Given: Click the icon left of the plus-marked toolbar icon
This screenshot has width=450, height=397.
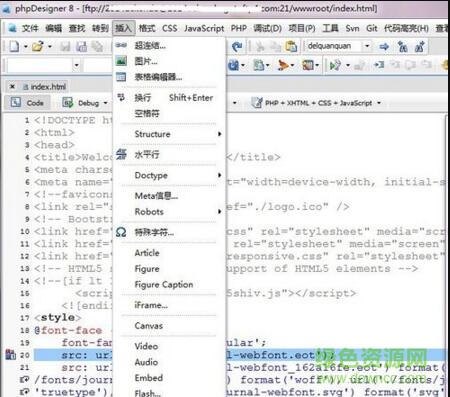Looking at the screenshot, I should [x=403, y=47].
